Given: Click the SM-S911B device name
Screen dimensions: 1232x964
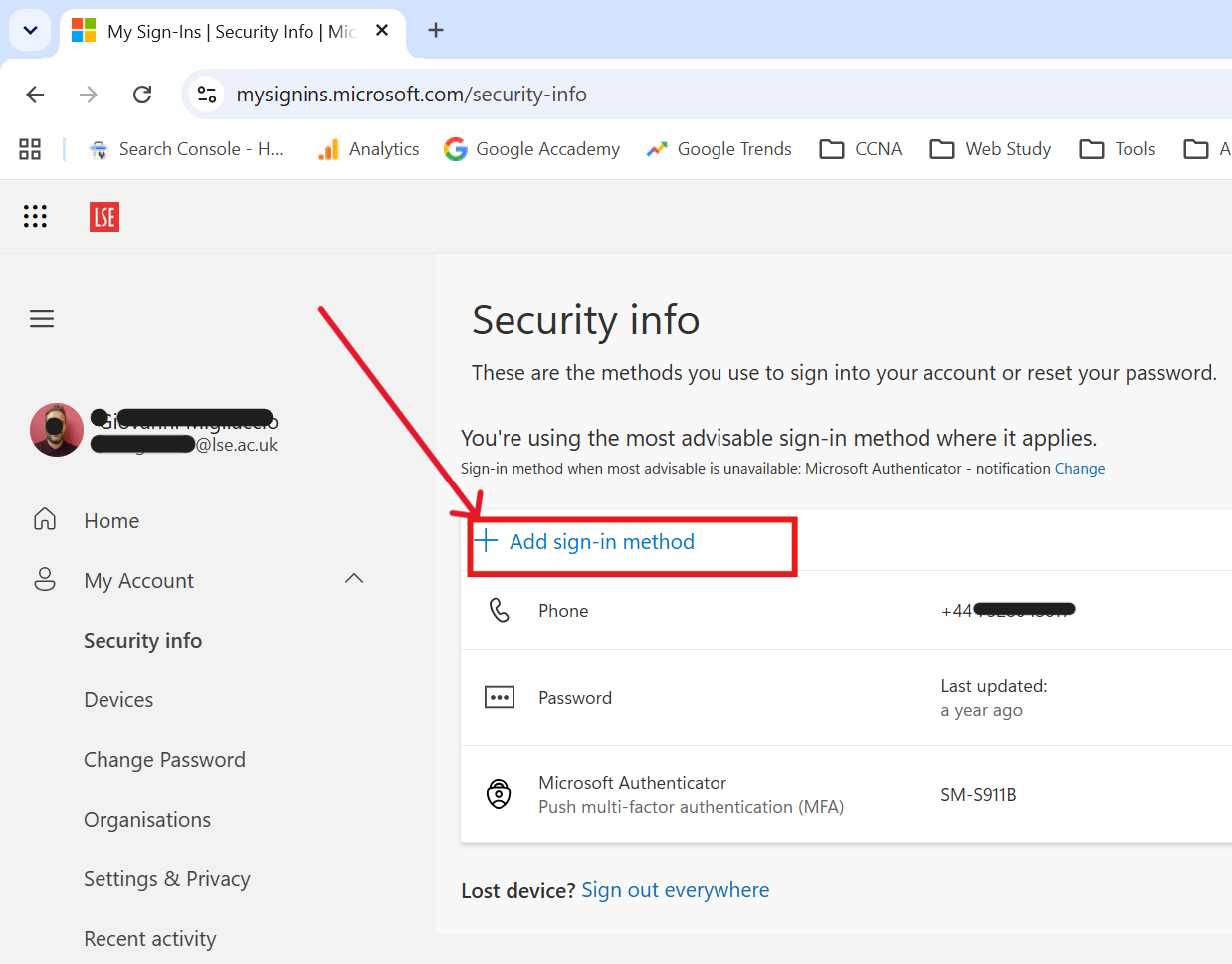Looking at the screenshot, I should click(x=978, y=794).
